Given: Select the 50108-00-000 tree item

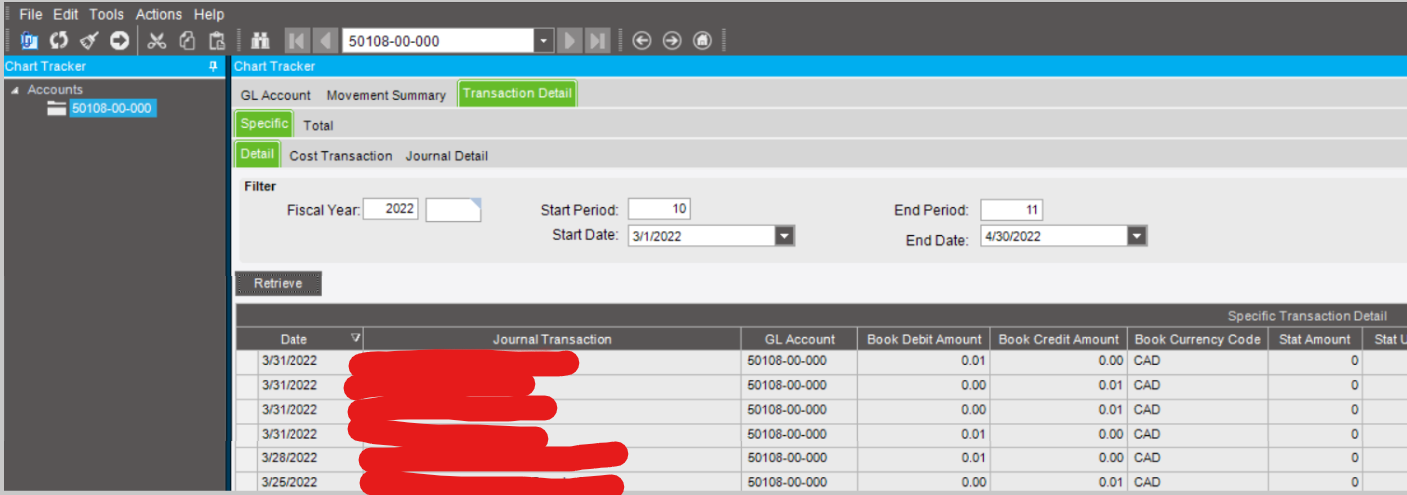Looking at the screenshot, I should coord(112,108).
